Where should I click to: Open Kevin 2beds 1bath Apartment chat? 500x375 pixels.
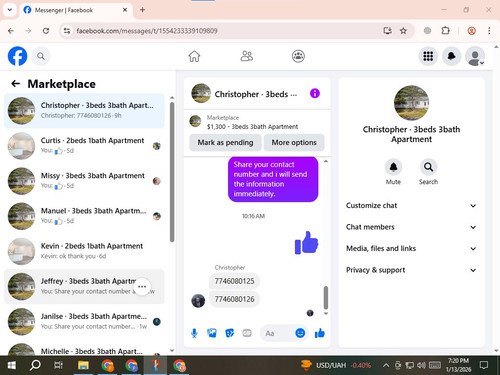coord(84,251)
